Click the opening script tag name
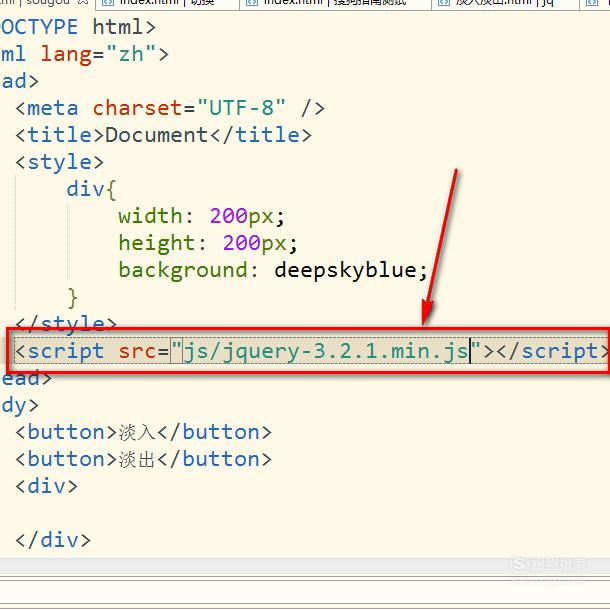This screenshot has width=610, height=610. point(66,351)
